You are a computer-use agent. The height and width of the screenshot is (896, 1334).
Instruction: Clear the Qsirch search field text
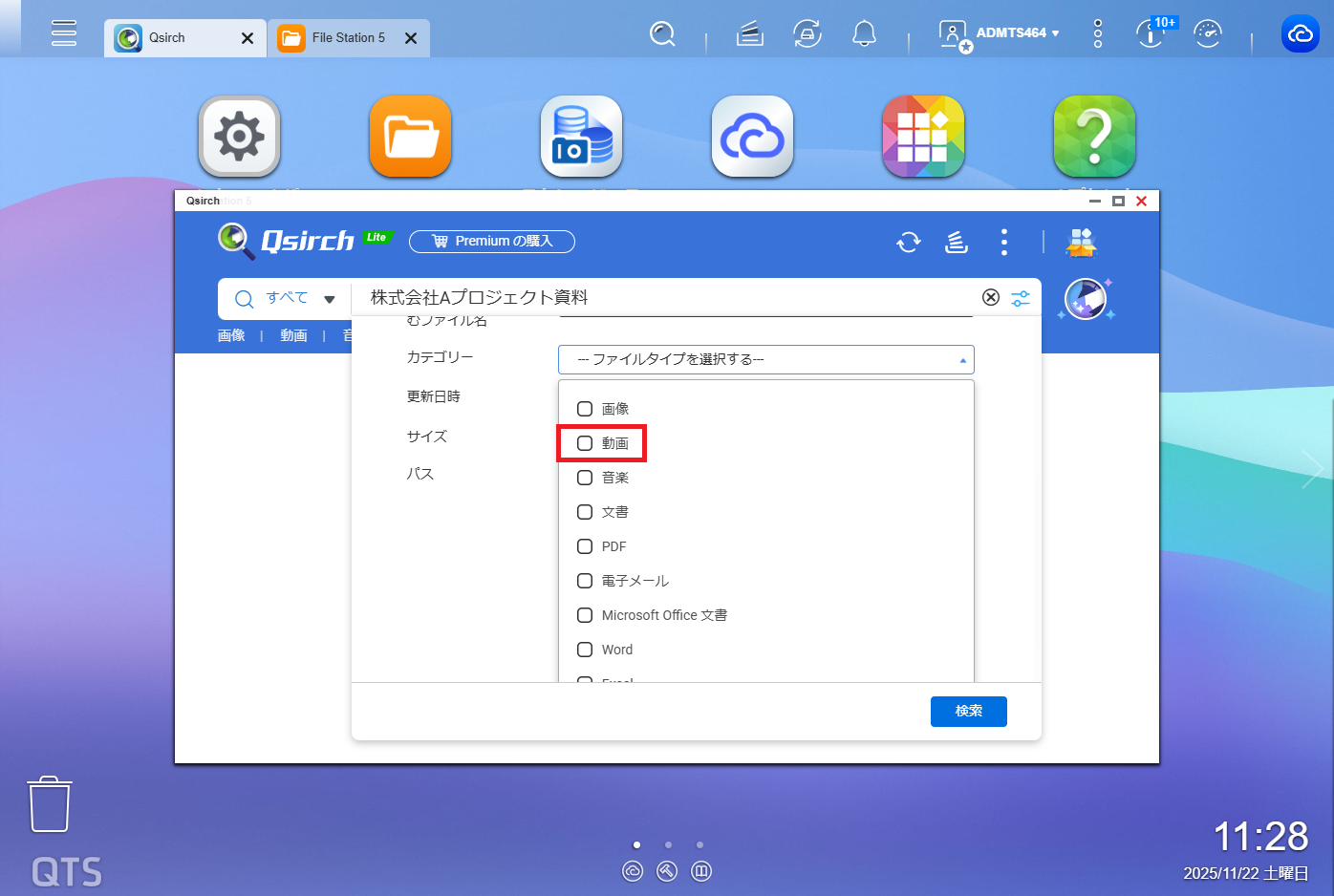(x=991, y=297)
